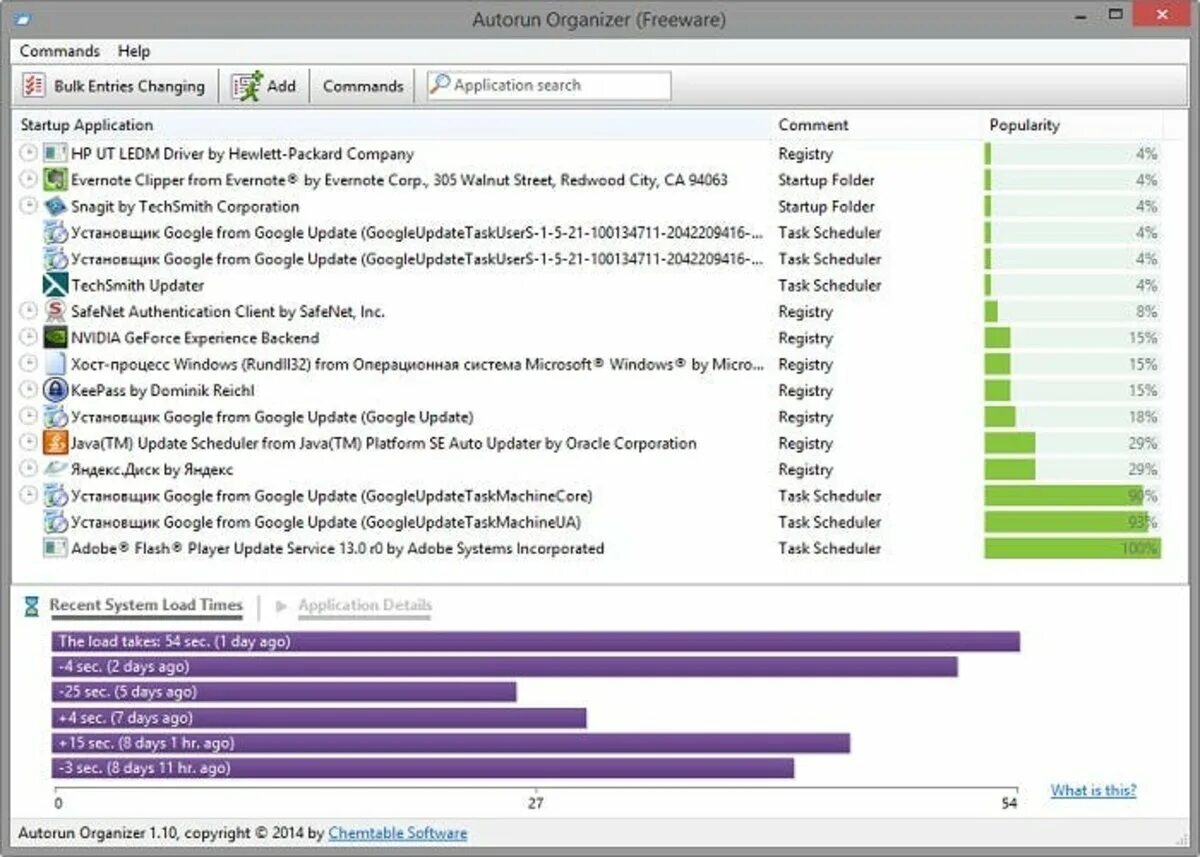Click the 'Startup Folder' comment in the Snagit row
1200x857 pixels.
[826, 206]
